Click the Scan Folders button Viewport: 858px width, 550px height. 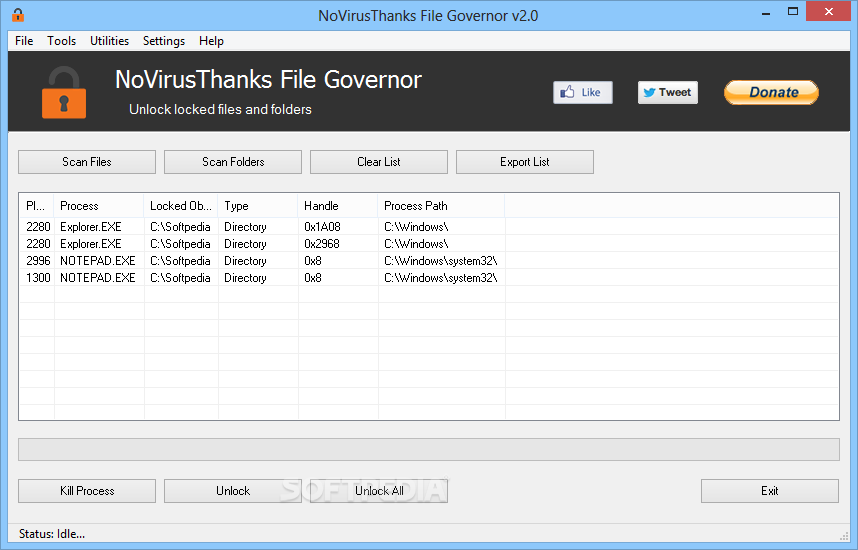tap(233, 162)
